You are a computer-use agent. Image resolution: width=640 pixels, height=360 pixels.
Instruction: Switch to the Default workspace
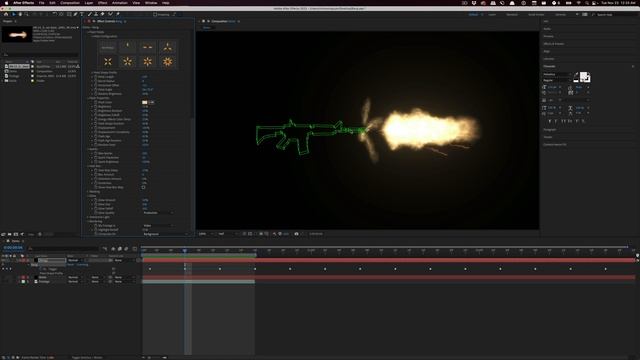click(x=473, y=15)
